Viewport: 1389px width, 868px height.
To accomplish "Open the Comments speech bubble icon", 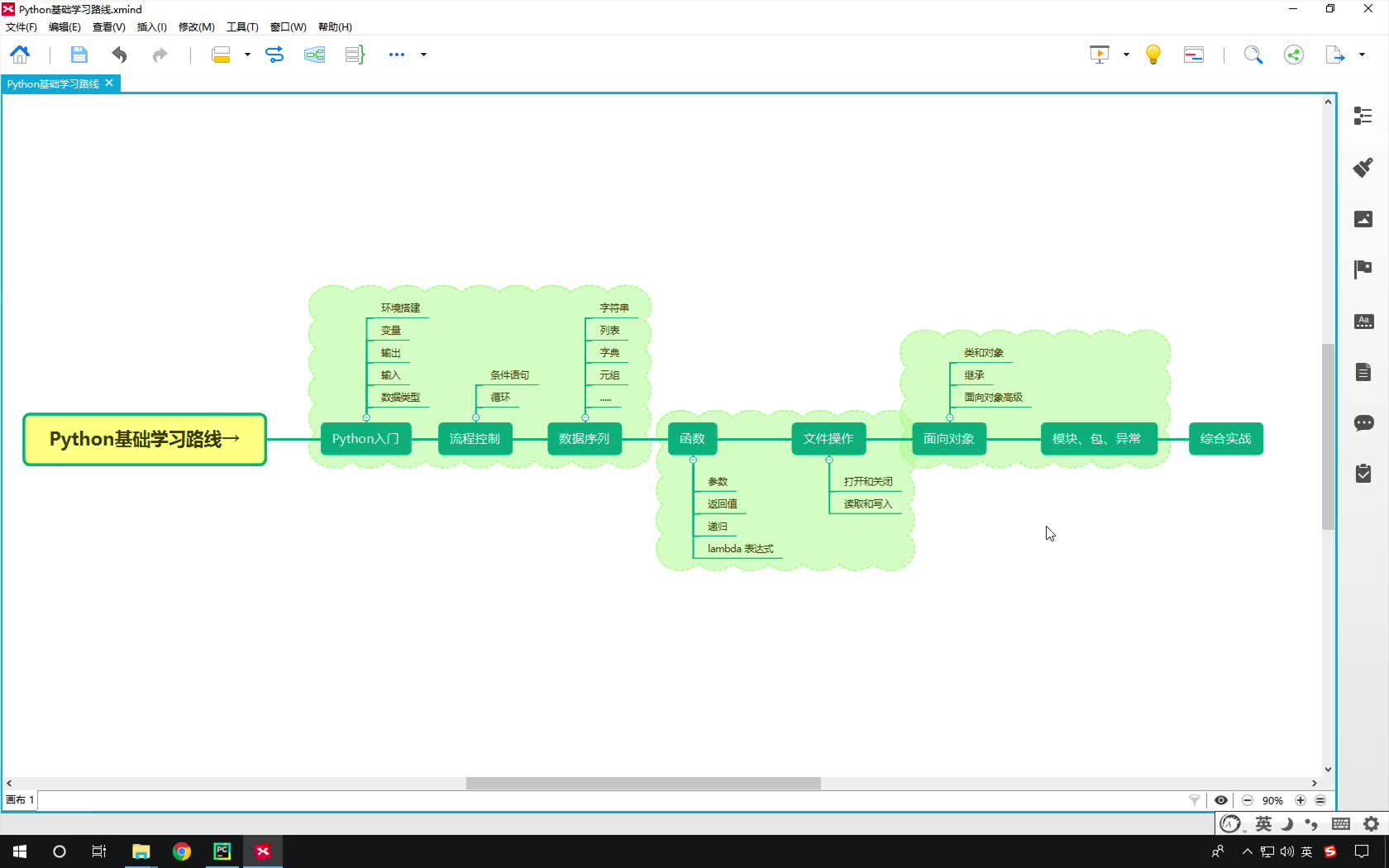I will [1363, 423].
